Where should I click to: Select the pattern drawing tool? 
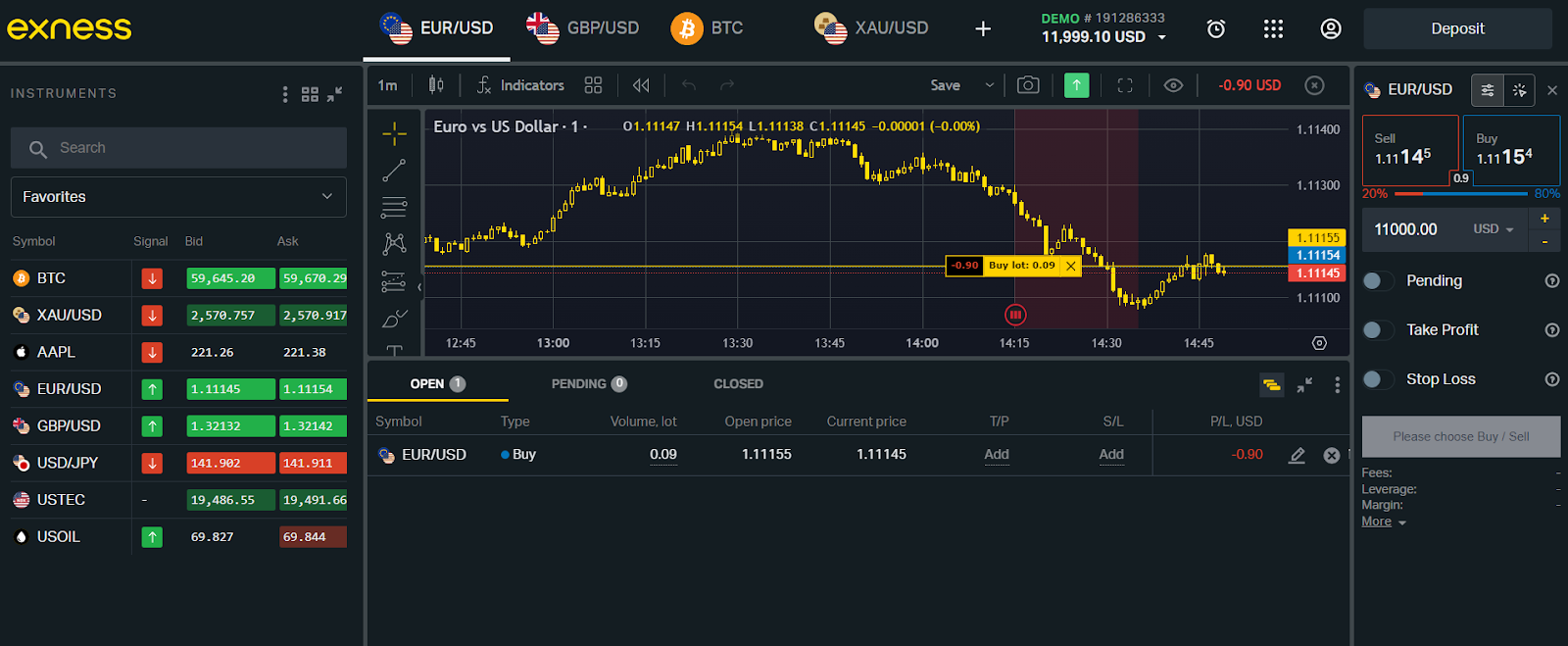(x=394, y=244)
